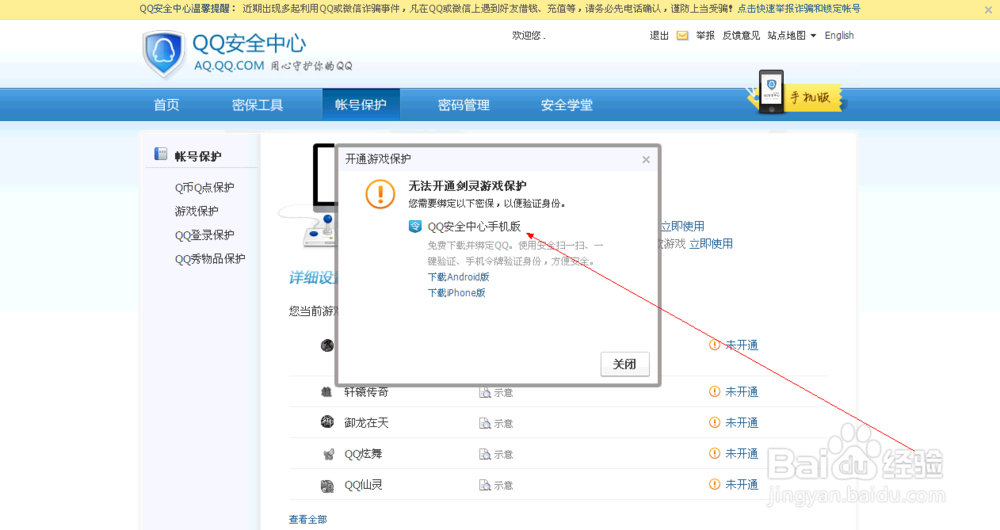Select 游戏保护 in sidebar
The height and width of the screenshot is (530, 1000).
[196, 211]
